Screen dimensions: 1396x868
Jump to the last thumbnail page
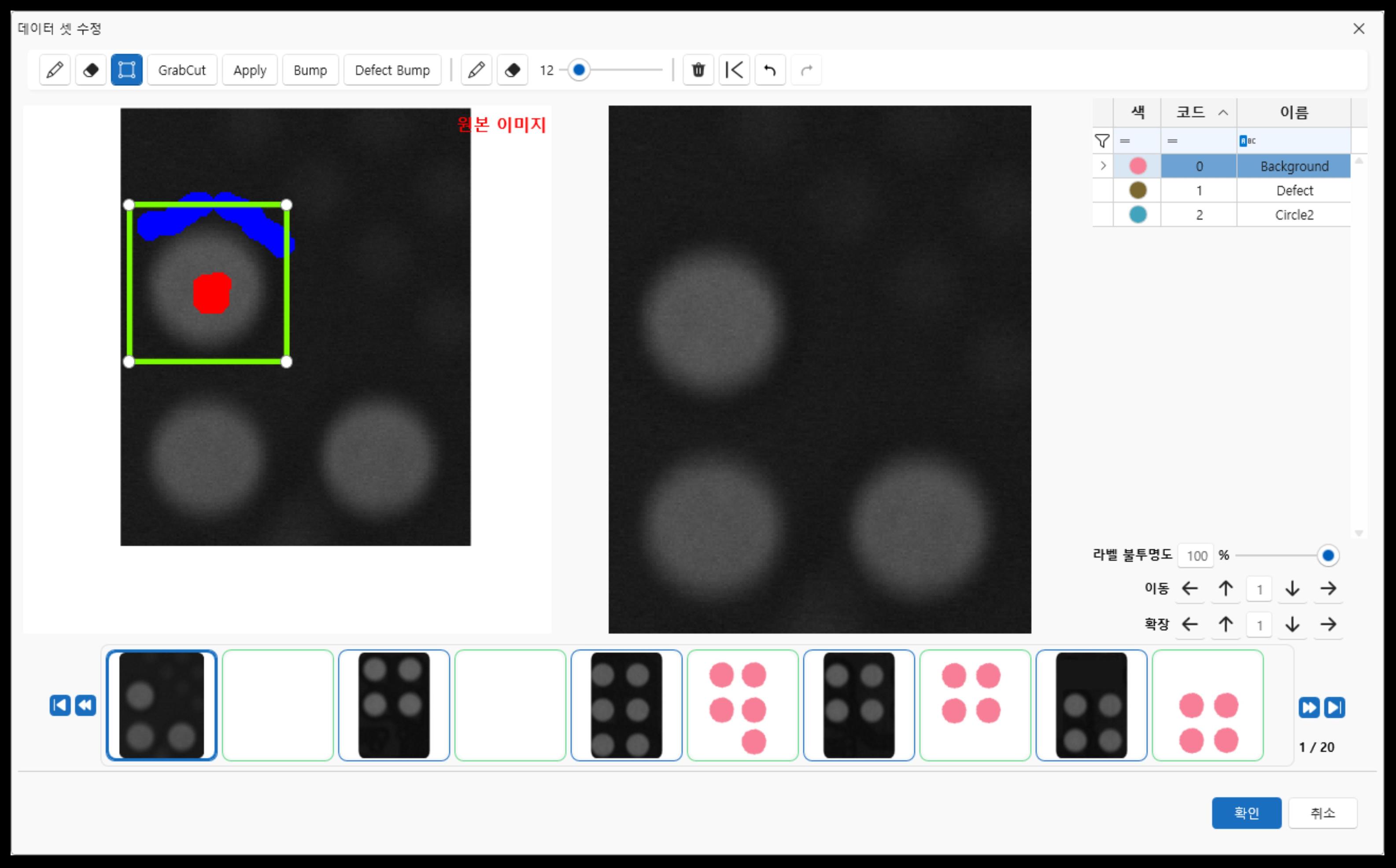coord(1334,707)
